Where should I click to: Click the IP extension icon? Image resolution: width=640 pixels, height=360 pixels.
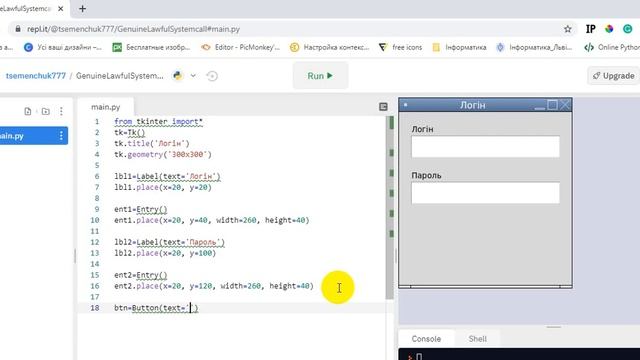click(590, 29)
